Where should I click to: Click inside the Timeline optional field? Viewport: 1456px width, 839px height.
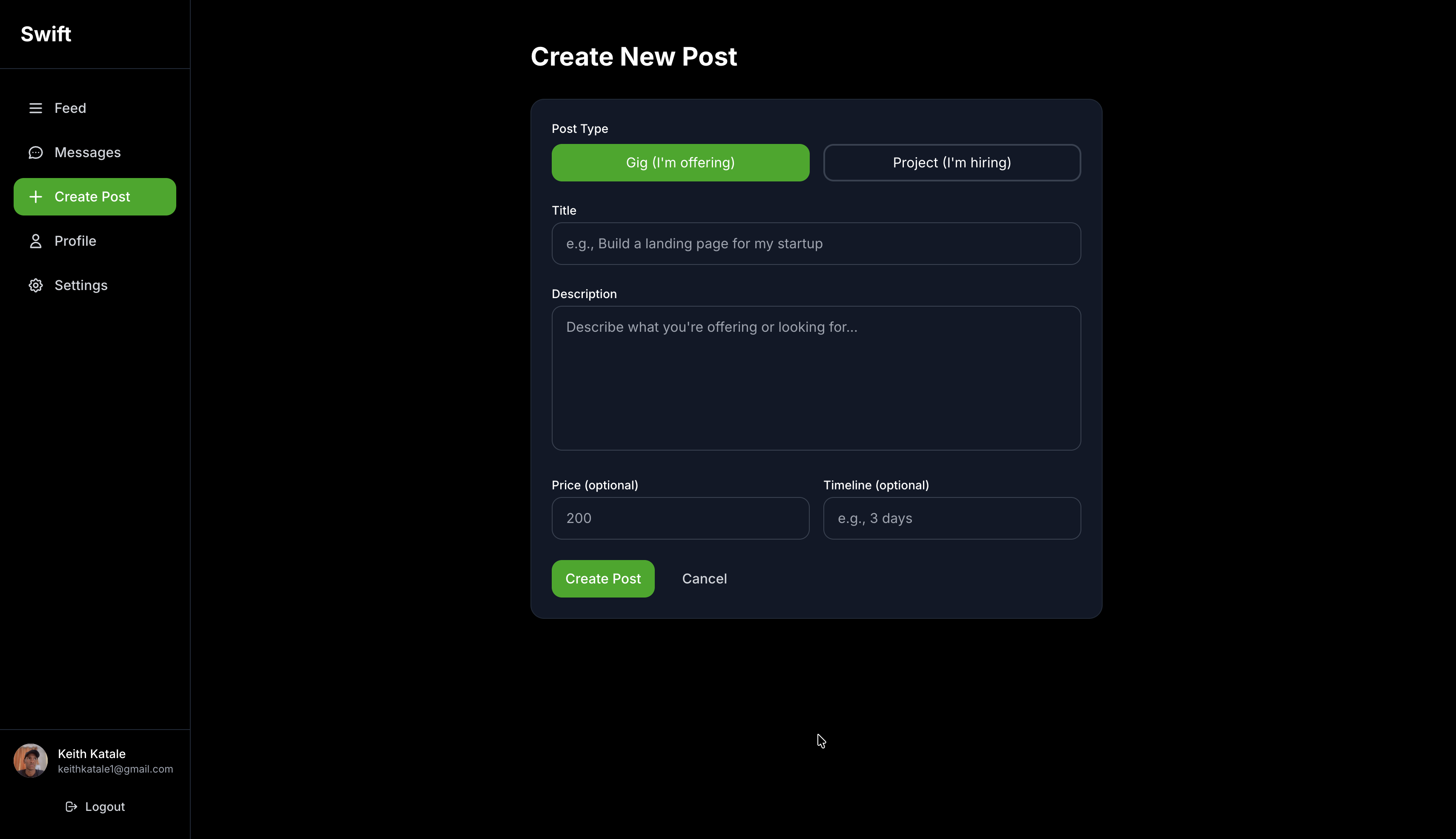(952, 518)
